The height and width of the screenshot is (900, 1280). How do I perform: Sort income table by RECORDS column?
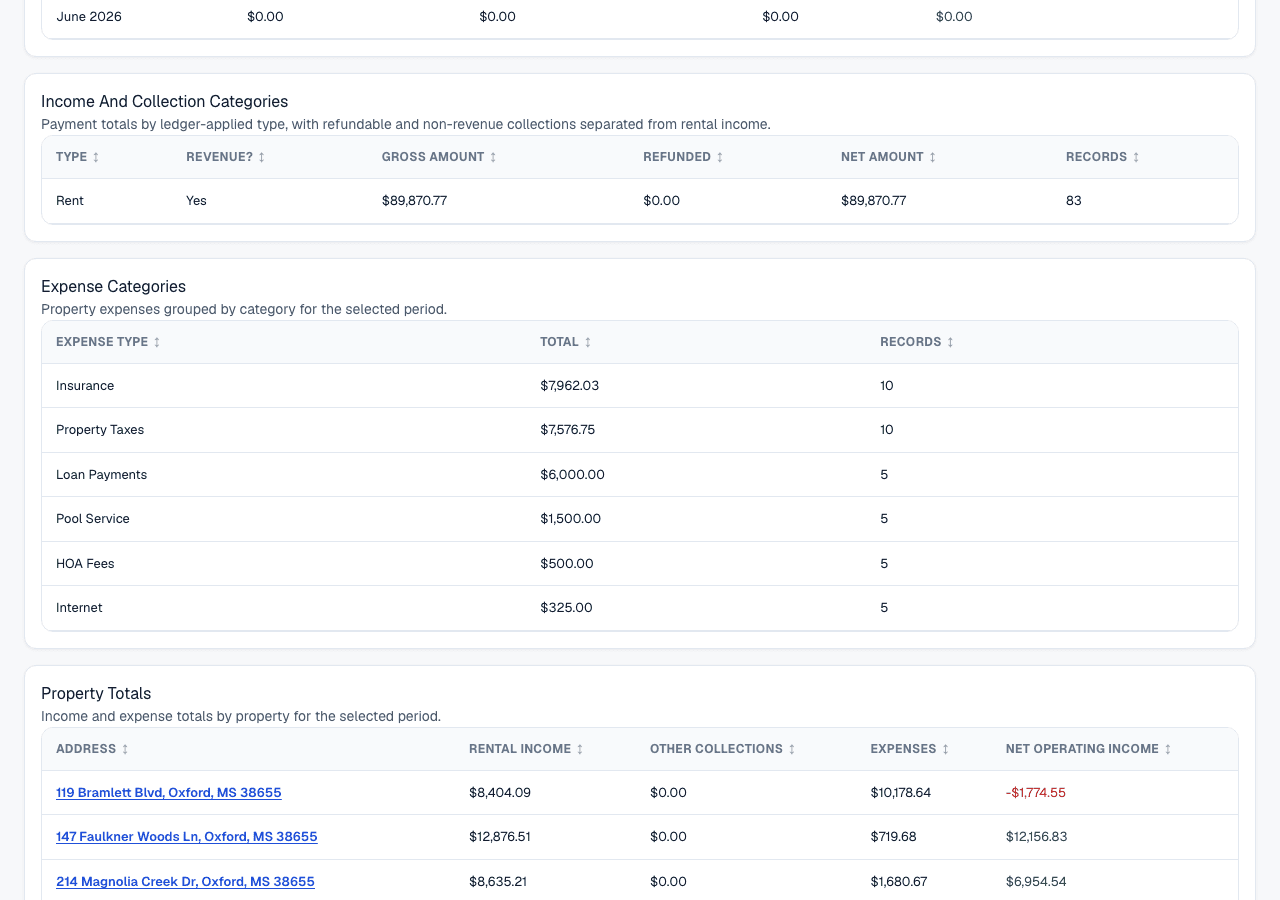[x=1103, y=157]
